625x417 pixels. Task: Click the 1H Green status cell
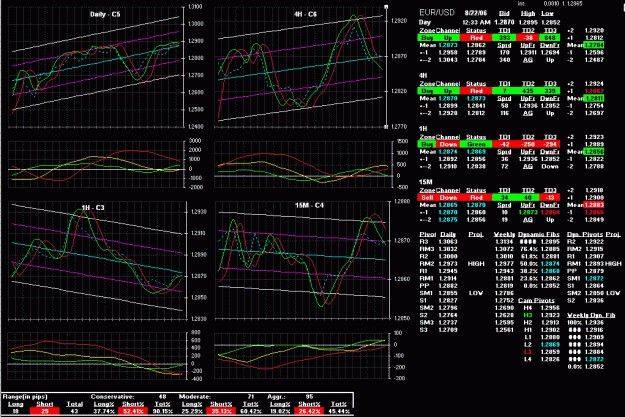pos(476,144)
